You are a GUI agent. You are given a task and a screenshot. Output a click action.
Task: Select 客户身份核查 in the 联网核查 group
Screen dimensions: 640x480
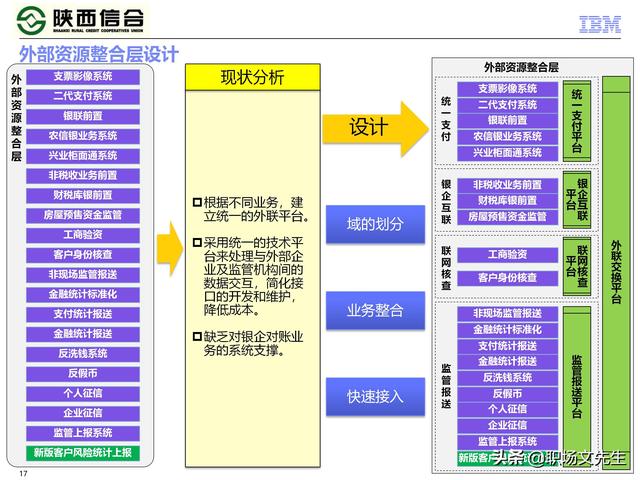tap(507, 278)
